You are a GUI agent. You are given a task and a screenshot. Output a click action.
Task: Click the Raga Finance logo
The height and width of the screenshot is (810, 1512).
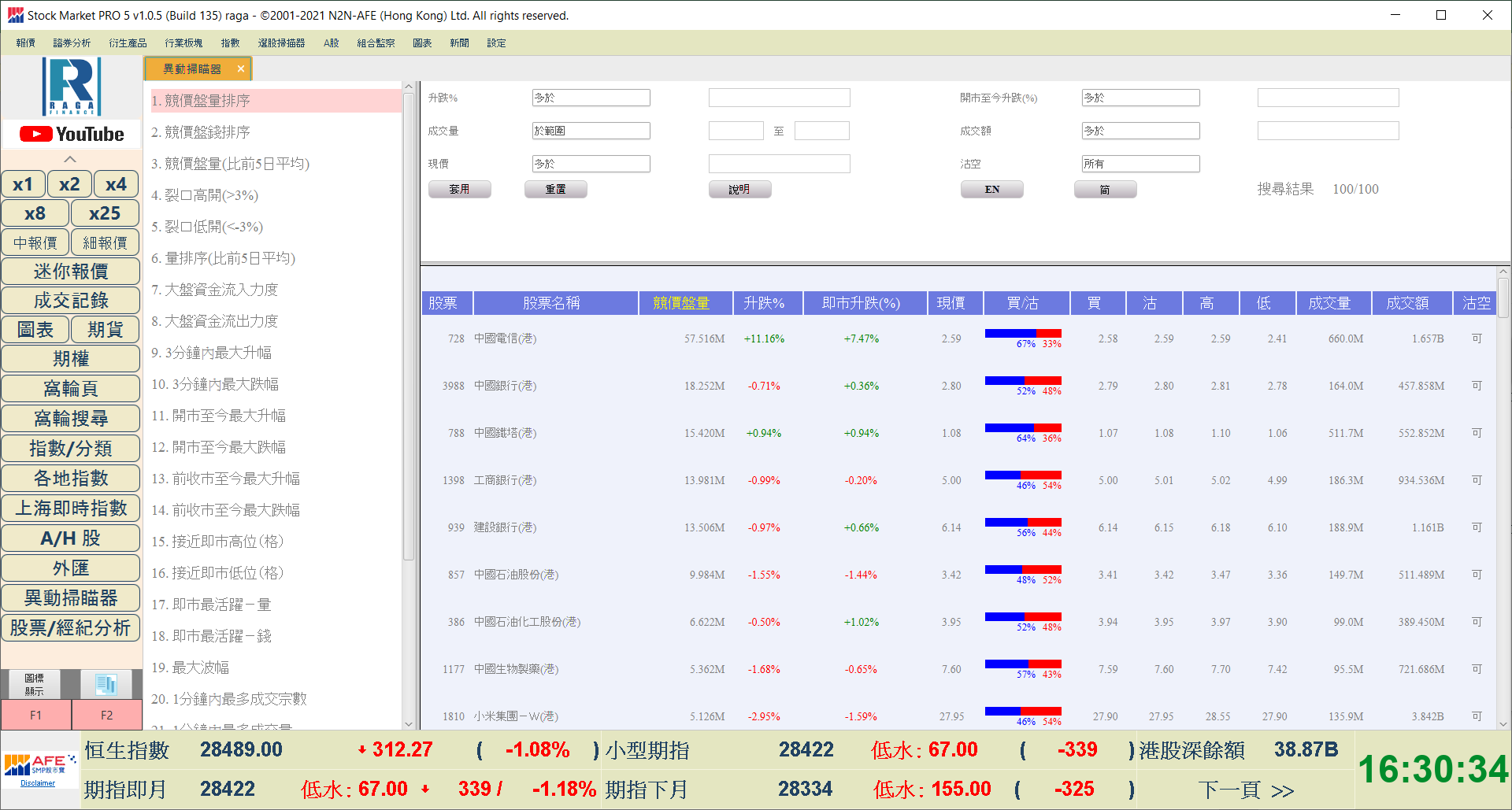coord(72,86)
